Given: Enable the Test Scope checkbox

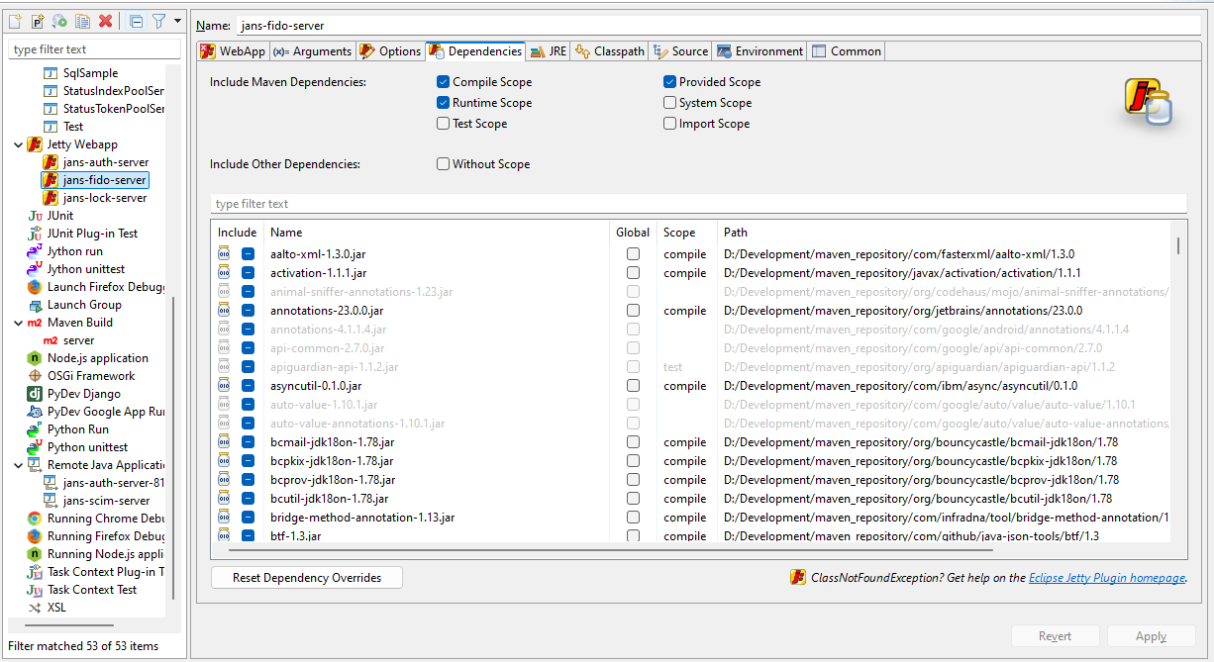Looking at the screenshot, I should pos(443,124).
